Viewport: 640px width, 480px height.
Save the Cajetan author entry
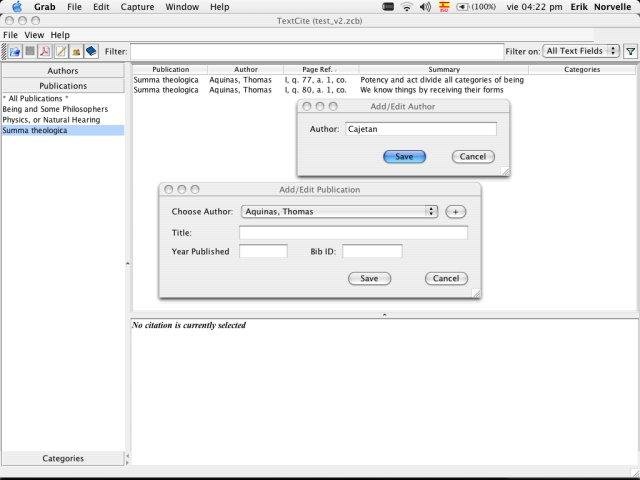point(404,157)
